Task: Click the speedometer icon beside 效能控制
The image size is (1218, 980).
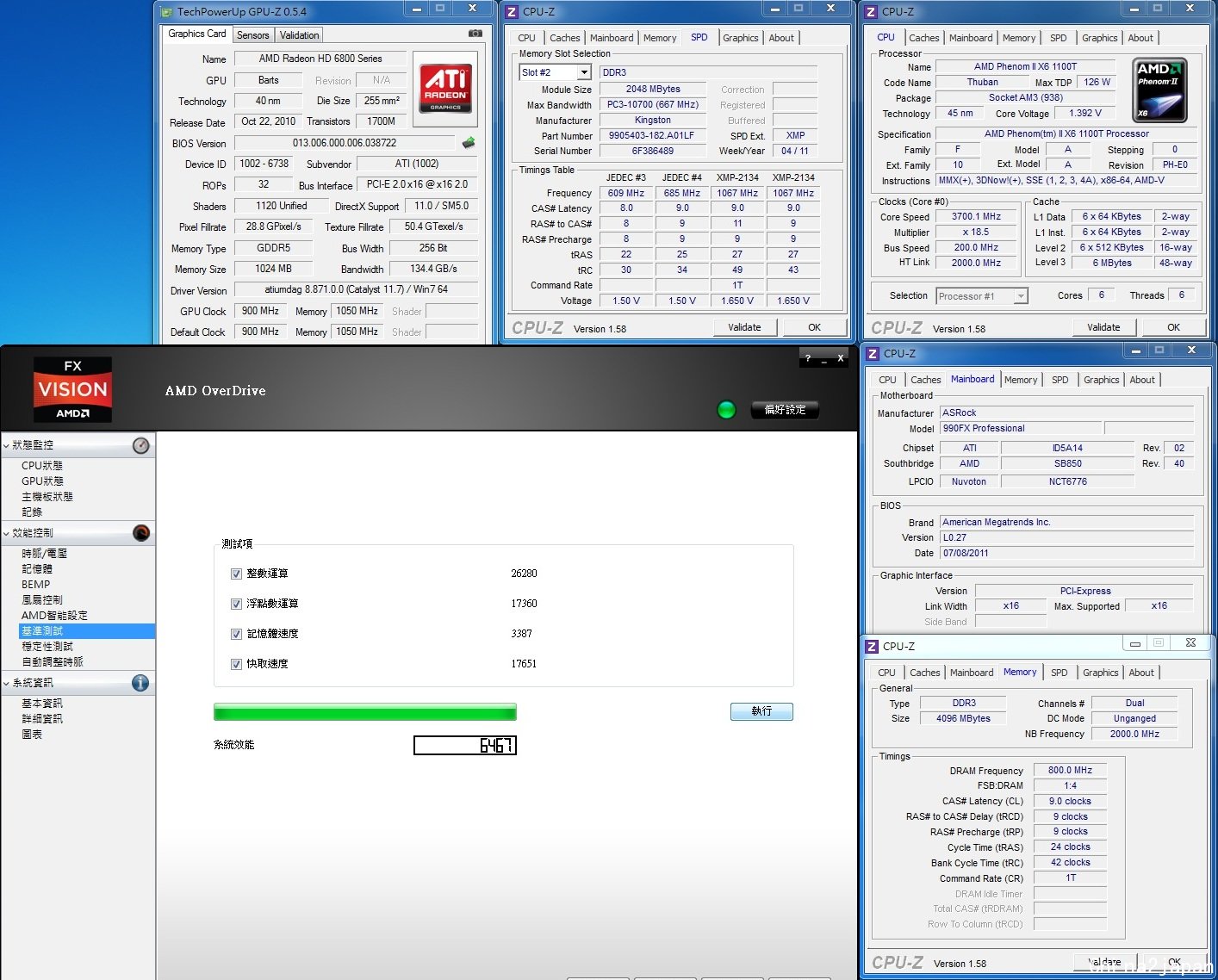Action: pyautogui.click(x=141, y=533)
